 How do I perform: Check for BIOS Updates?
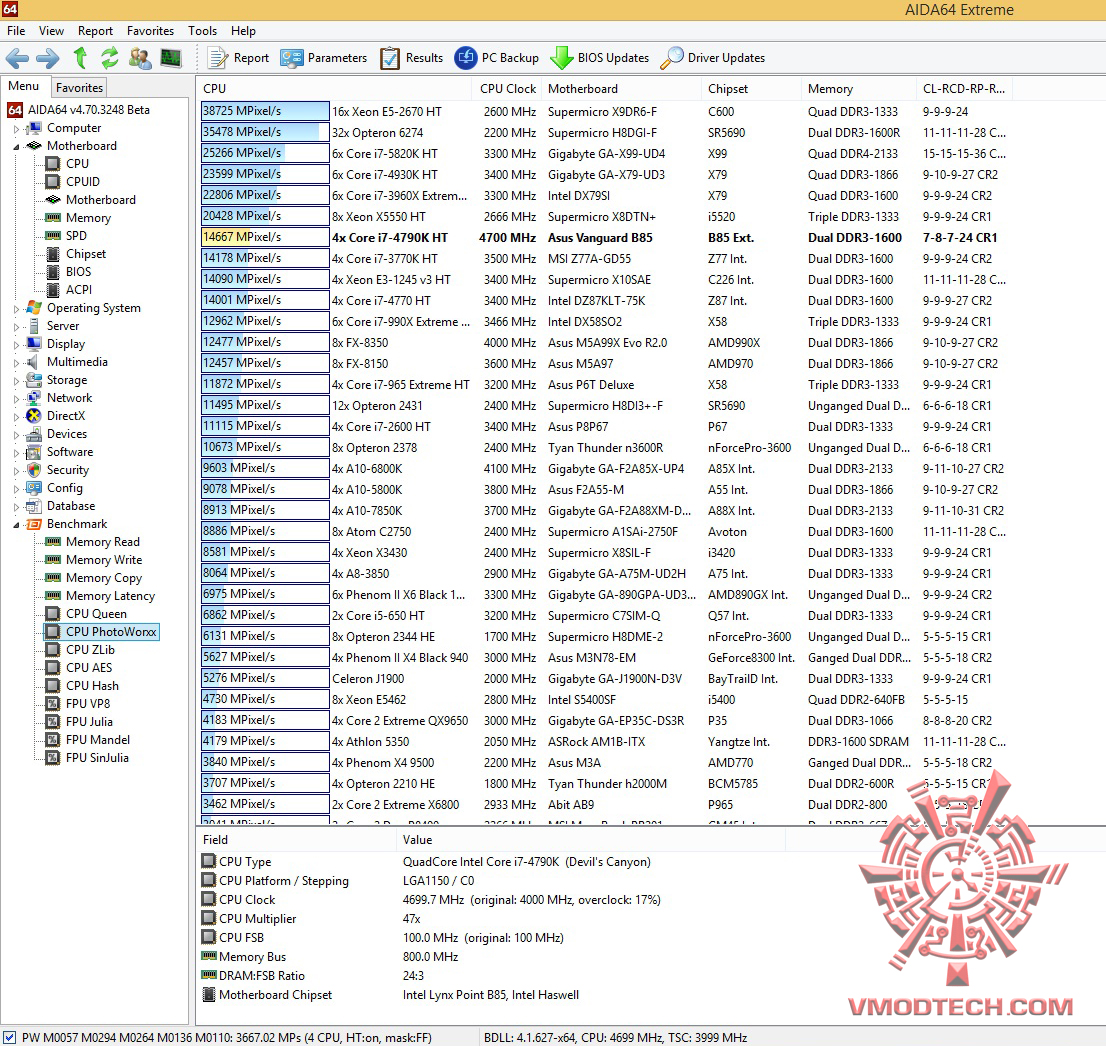coord(600,58)
